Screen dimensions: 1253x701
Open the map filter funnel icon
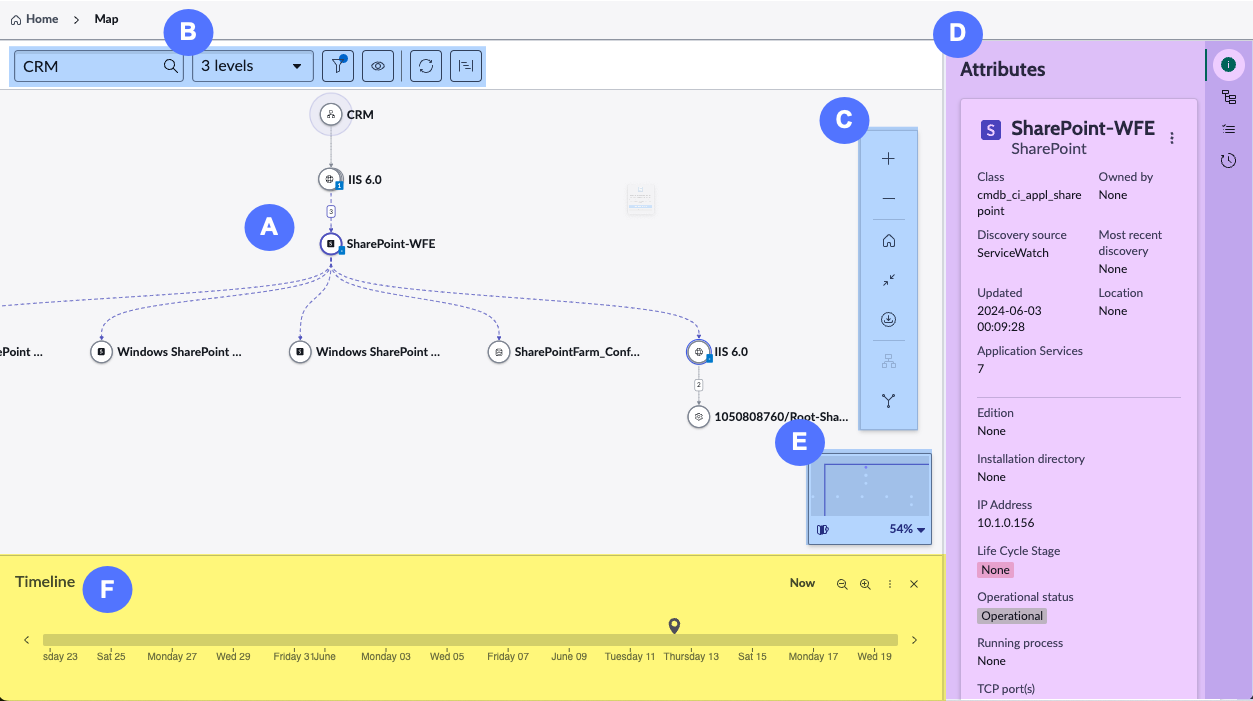point(338,66)
